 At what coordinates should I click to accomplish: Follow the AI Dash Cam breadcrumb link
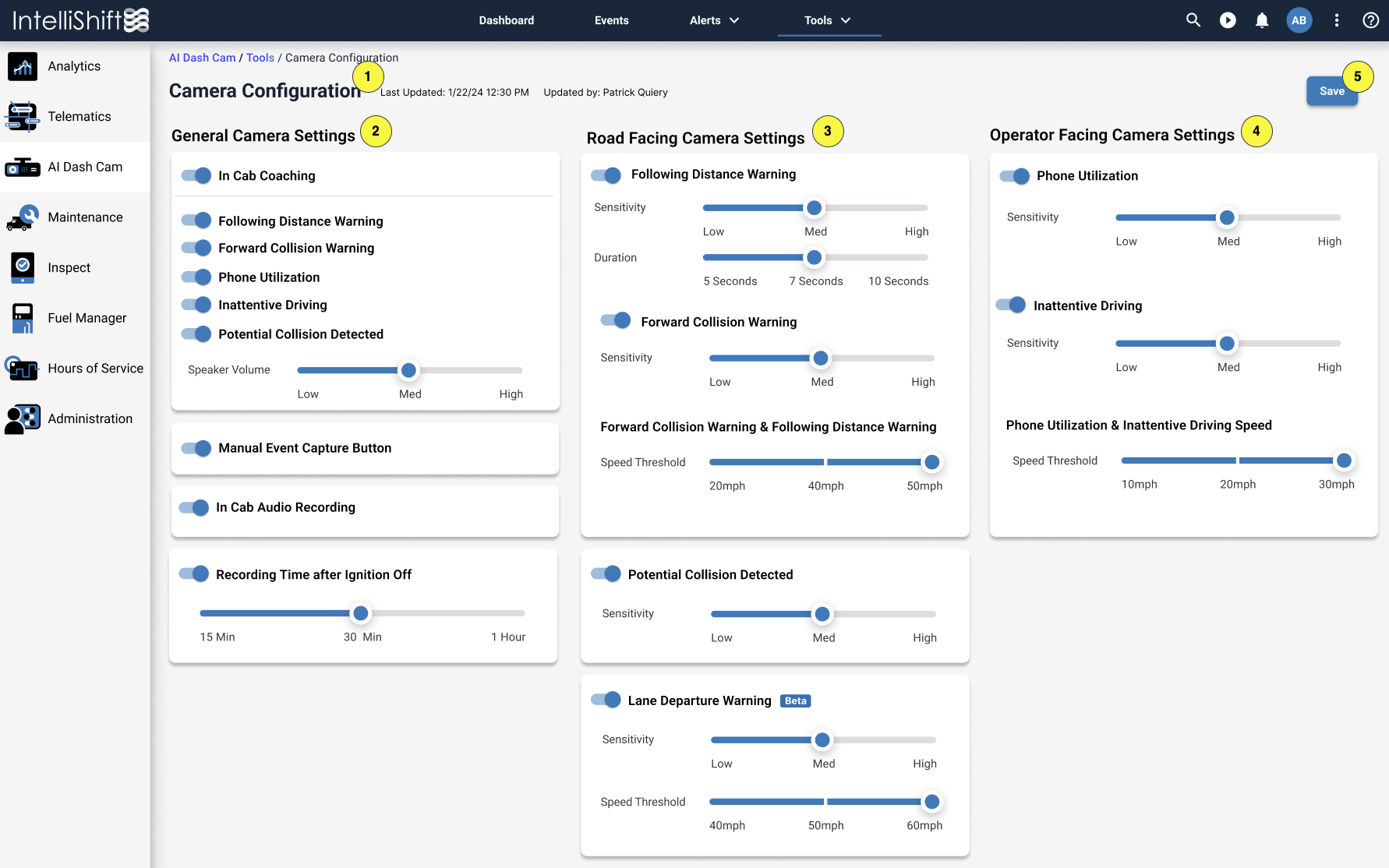pyautogui.click(x=203, y=58)
